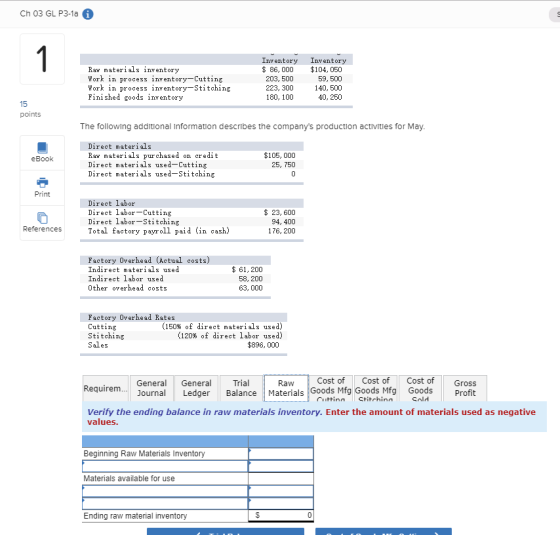Open the label dropdown below Beginning Raw Materials
The width and height of the screenshot is (560, 535).
165,466
